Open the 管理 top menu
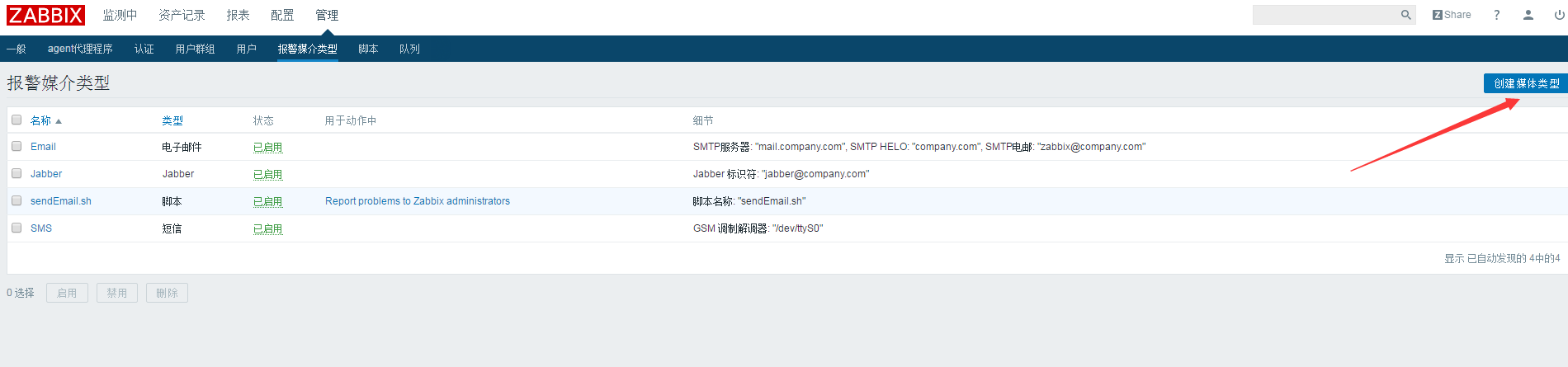 click(x=327, y=15)
